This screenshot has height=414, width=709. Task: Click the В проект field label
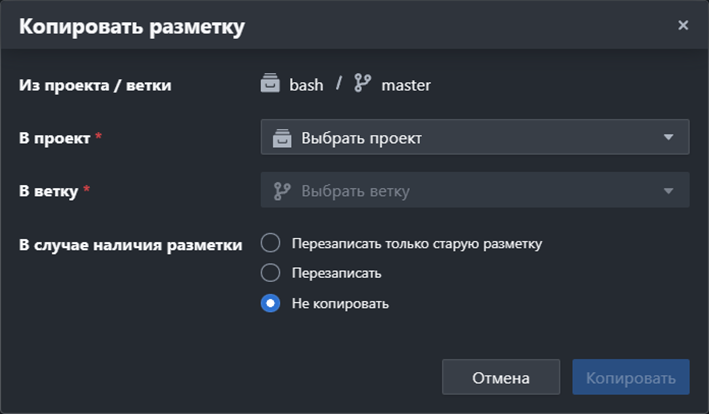point(55,138)
